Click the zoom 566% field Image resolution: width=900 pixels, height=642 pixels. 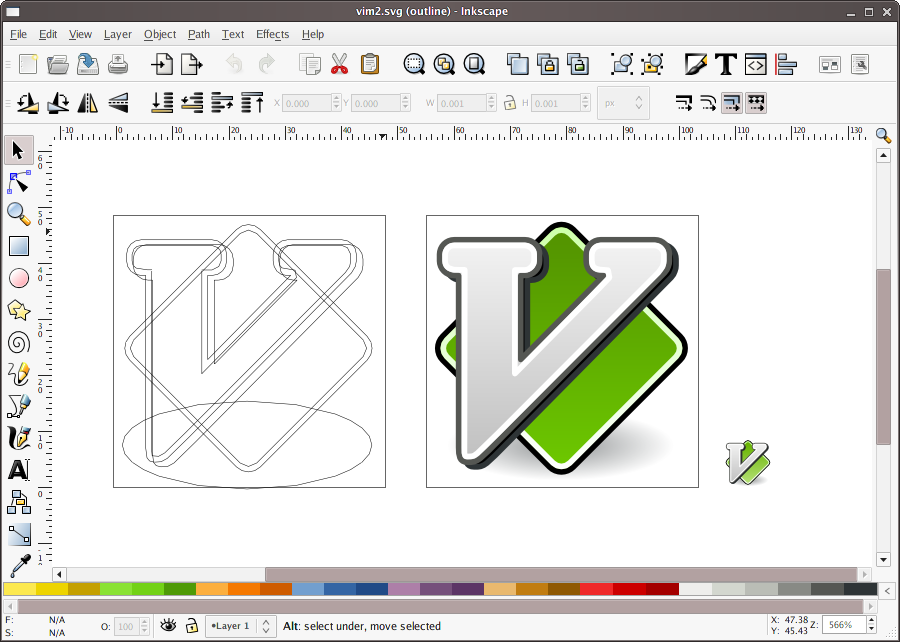(x=844, y=625)
